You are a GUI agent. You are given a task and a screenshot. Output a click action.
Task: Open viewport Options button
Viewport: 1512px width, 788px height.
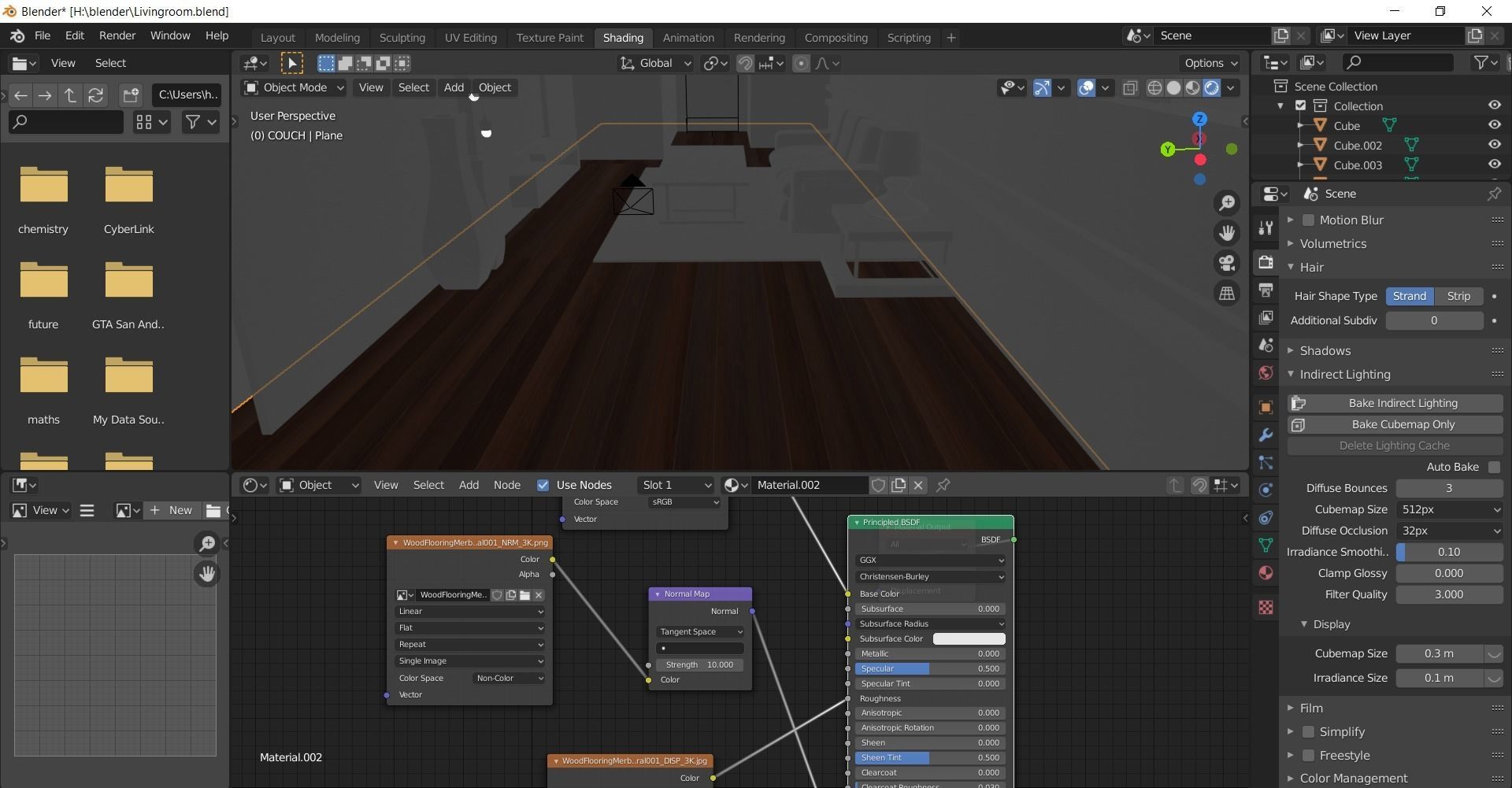[1210, 63]
